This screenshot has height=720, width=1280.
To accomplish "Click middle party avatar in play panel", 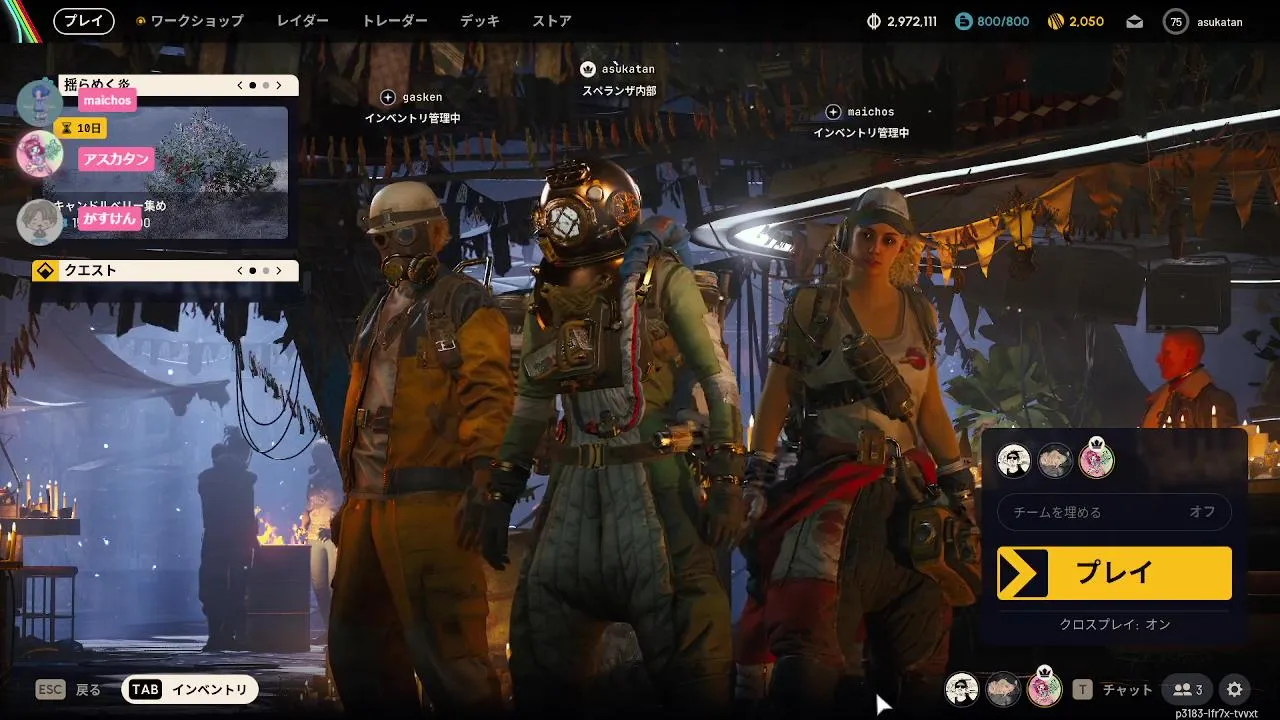I will point(1055,461).
